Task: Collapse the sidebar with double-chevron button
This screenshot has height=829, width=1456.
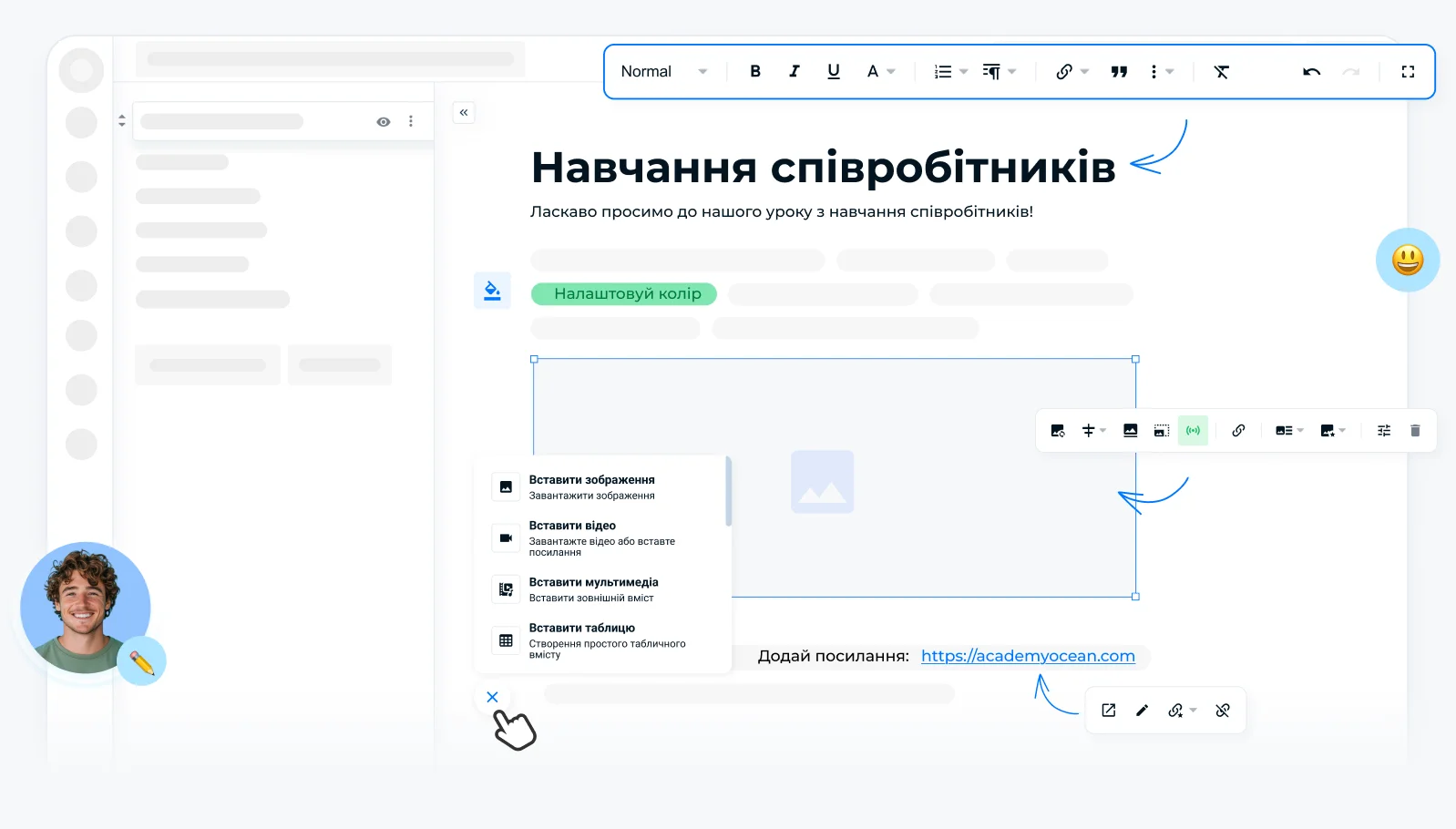Action: coord(464,113)
